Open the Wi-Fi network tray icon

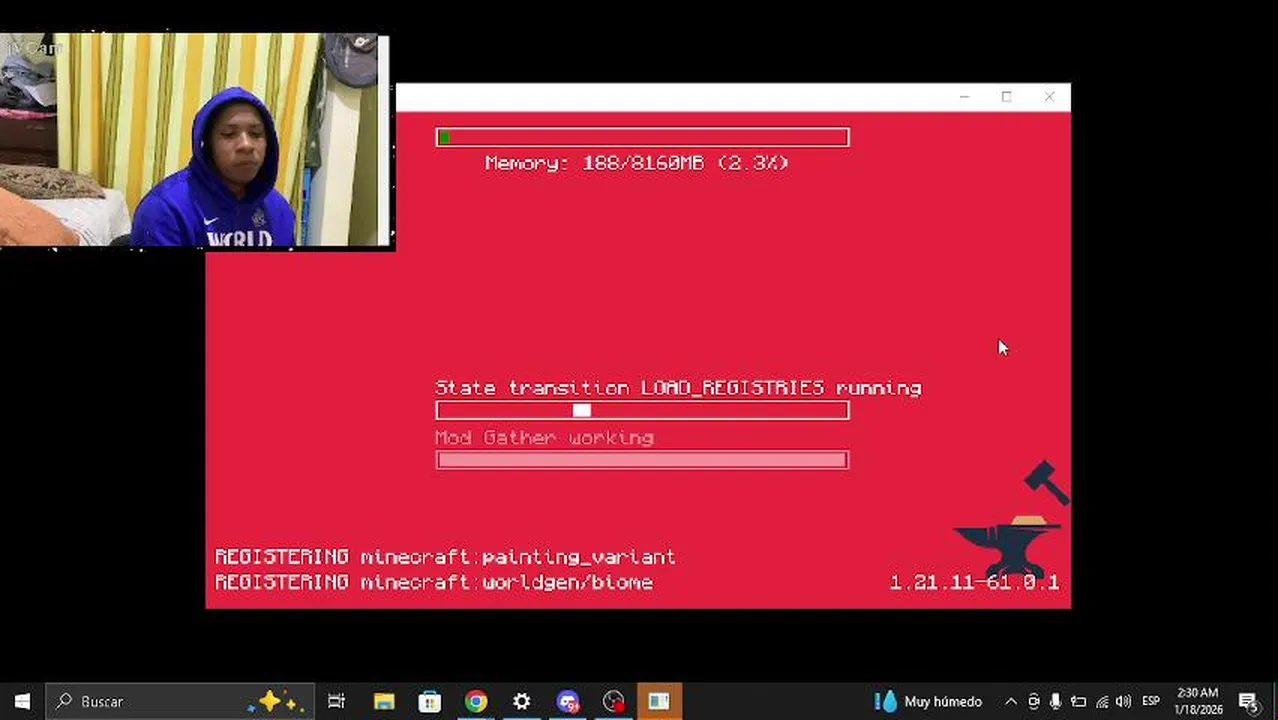coord(1102,701)
